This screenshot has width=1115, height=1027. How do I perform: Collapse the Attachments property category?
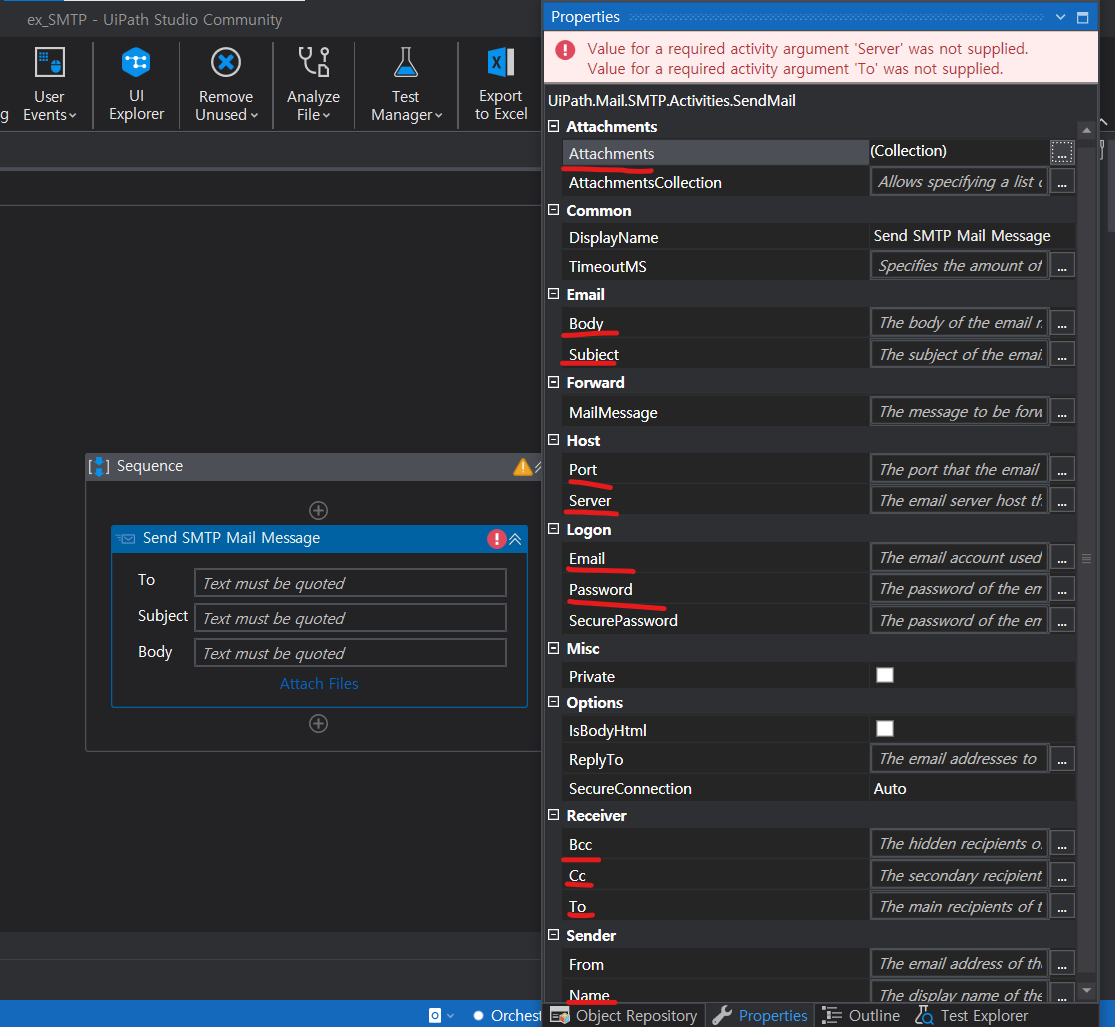554,126
